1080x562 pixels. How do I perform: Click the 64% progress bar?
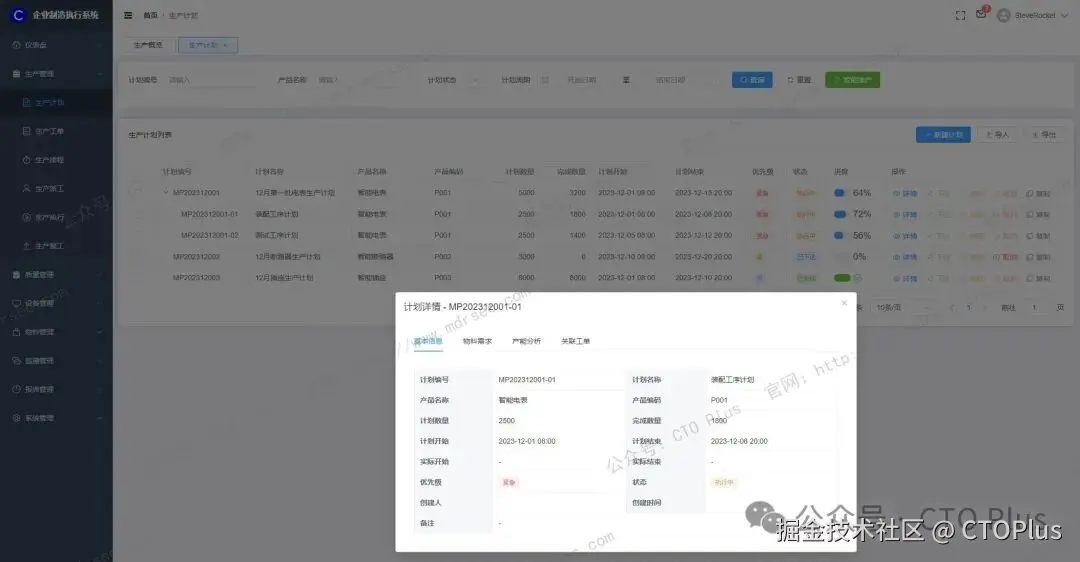[840, 193]
